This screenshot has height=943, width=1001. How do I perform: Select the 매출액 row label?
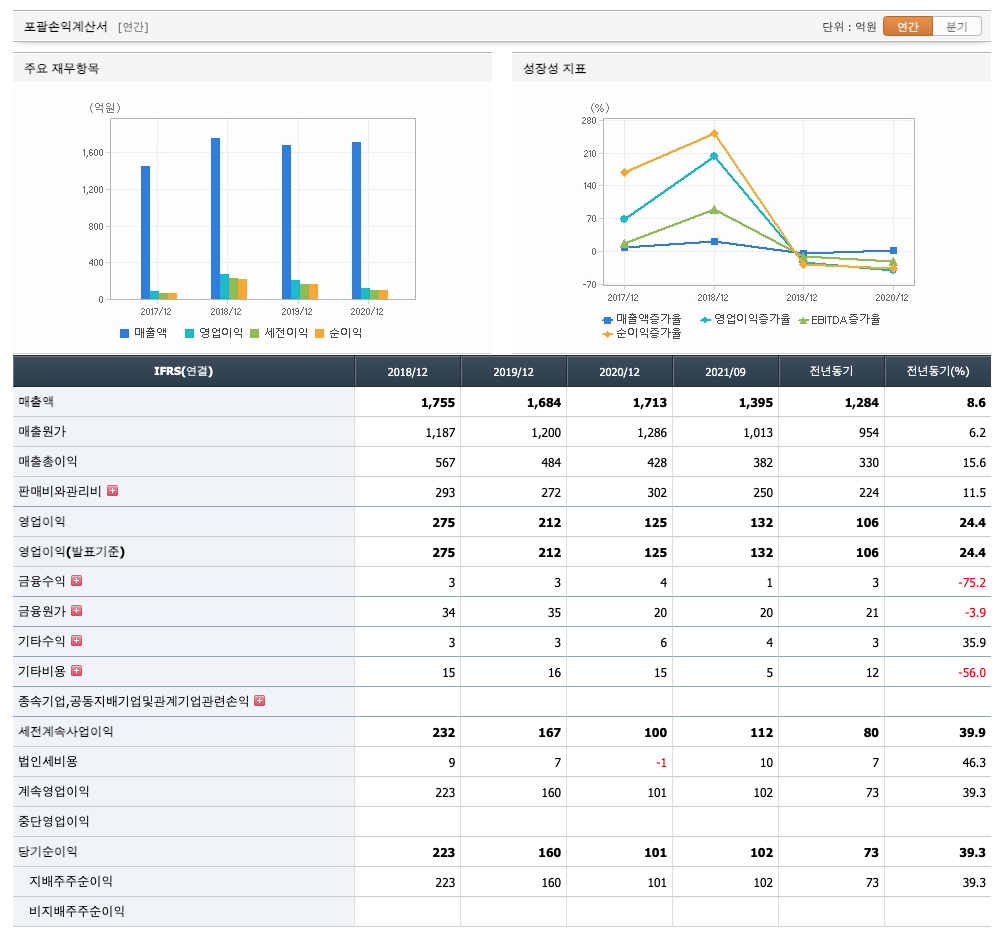tap(36, 402)
